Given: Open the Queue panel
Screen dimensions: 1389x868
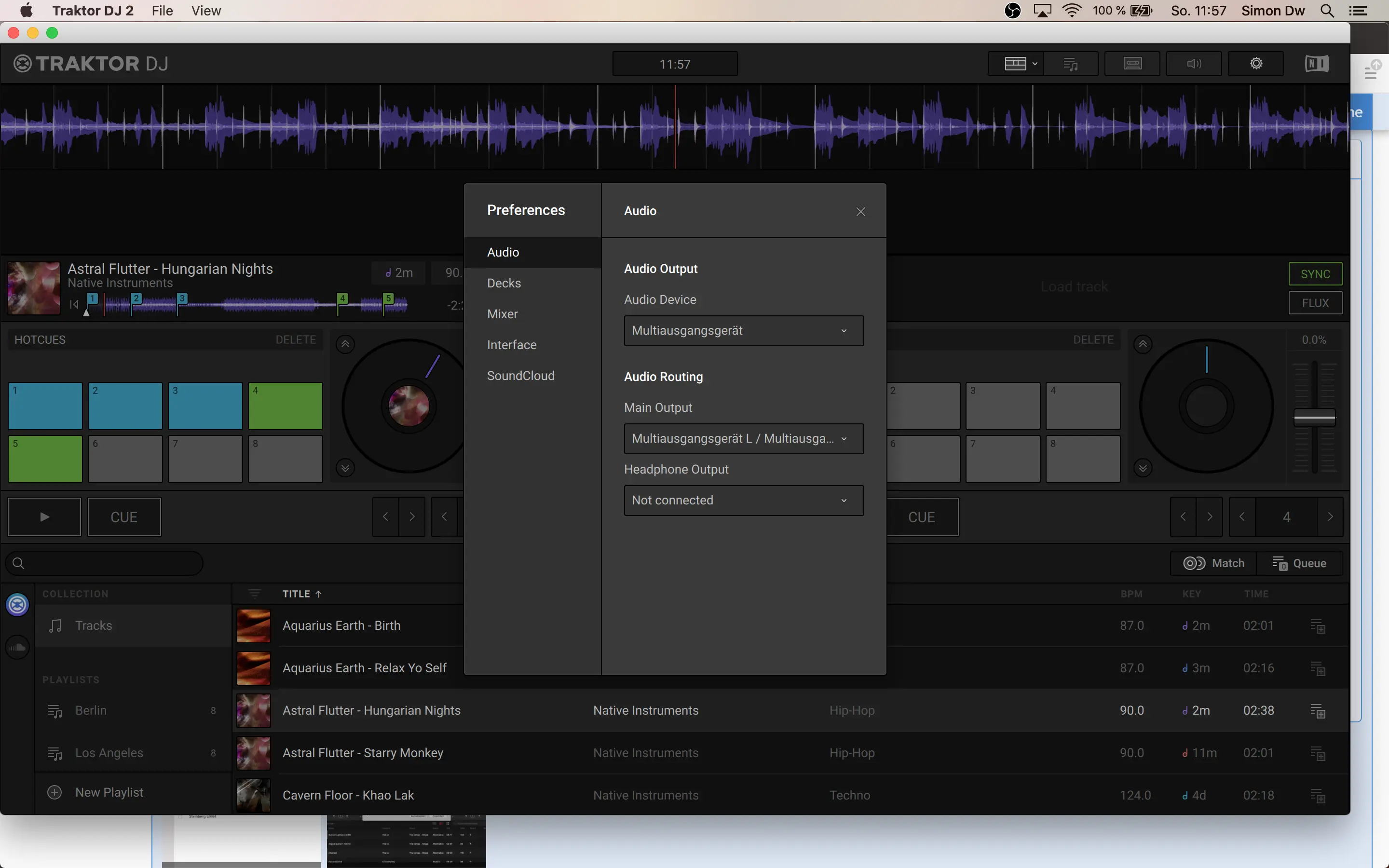Looking at the screenshot, I should point(1299,563).
